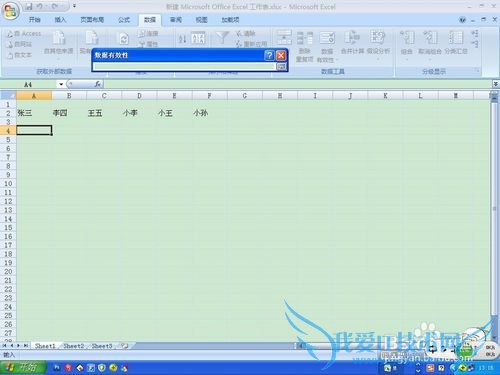500x375 pixels.
Task: Switch to Sheet3 worksheet tab
Action: point(102,346)
